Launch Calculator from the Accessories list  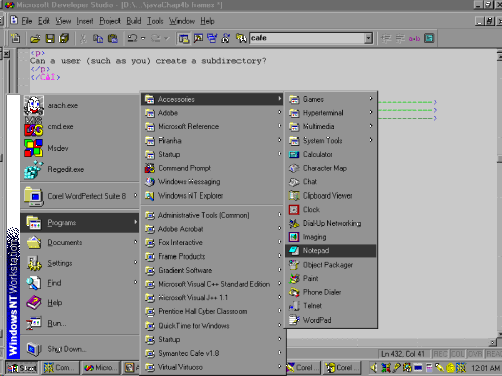click(331, 154)
